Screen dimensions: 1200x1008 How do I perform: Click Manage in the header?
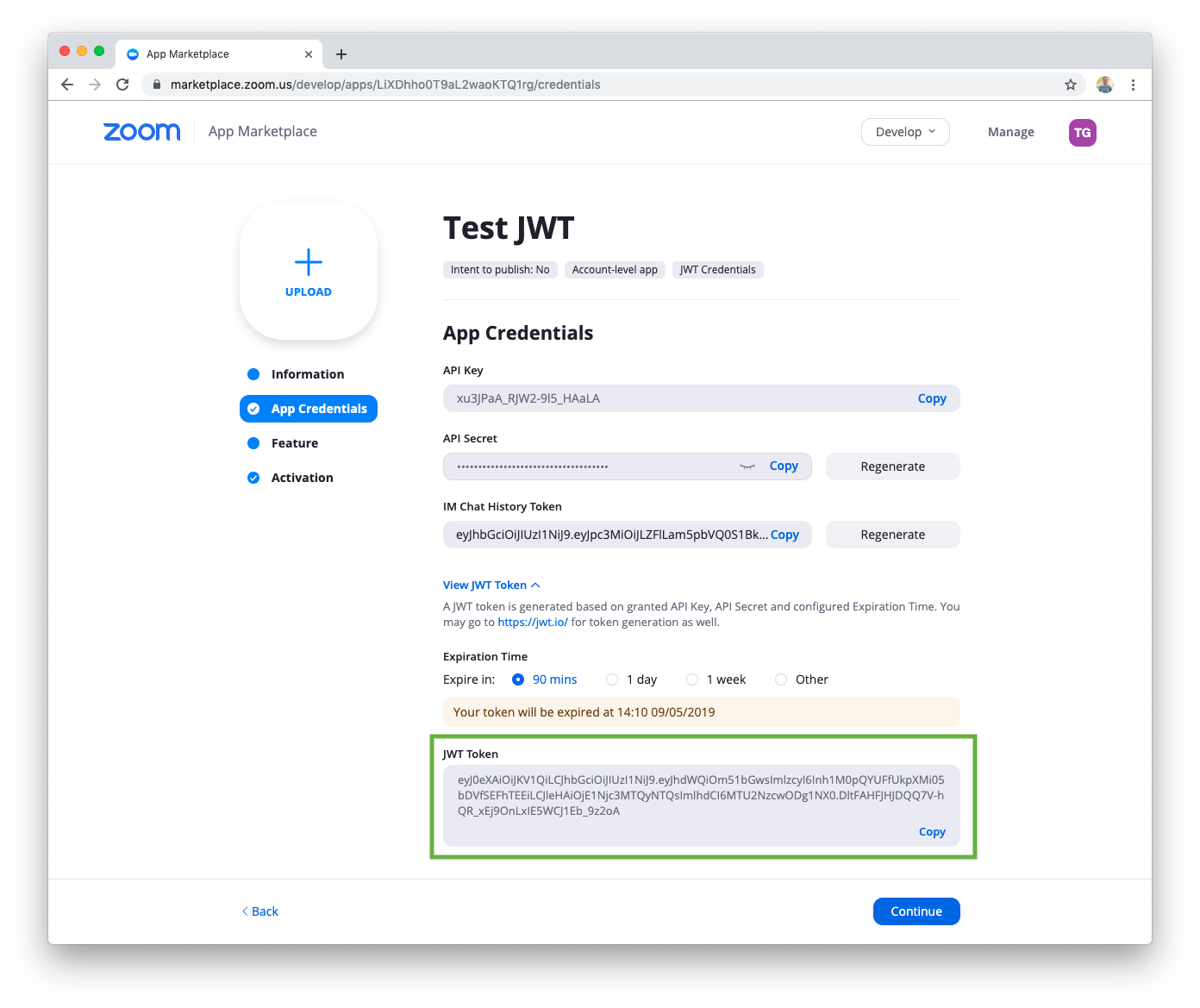click(1011, 132)
